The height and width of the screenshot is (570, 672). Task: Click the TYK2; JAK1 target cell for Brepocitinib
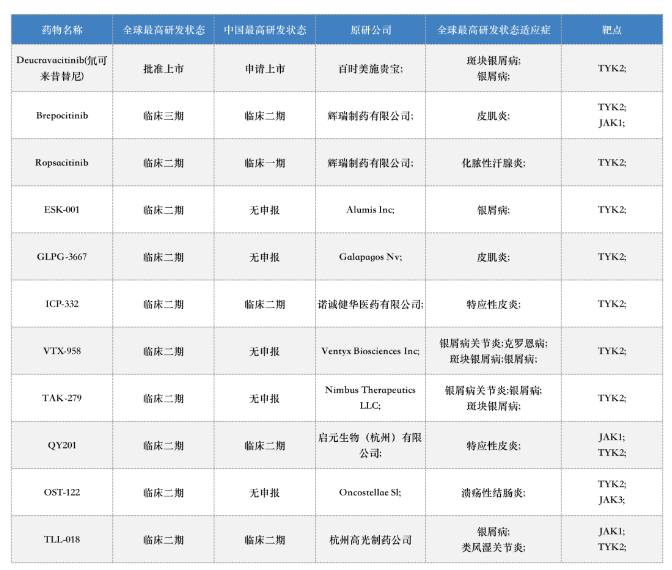(612, 115)
